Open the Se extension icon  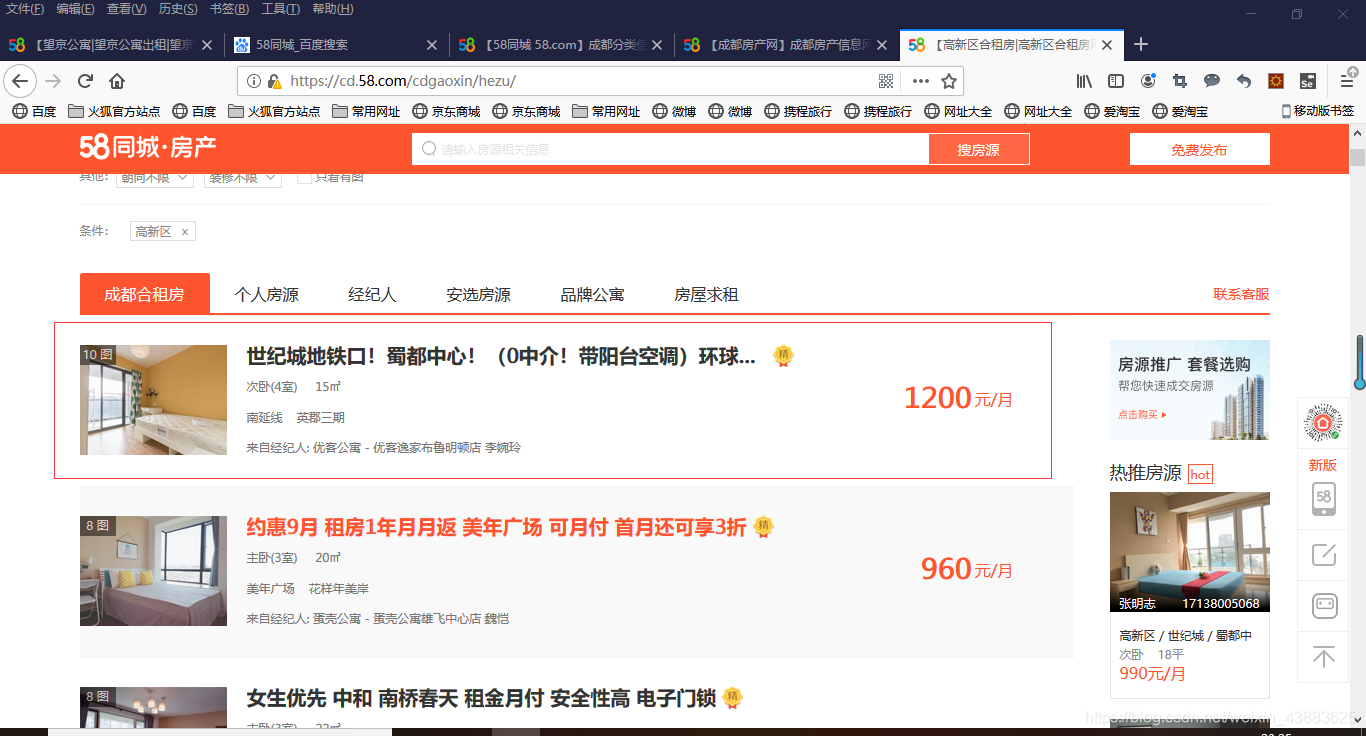[x=1307, y=81]
